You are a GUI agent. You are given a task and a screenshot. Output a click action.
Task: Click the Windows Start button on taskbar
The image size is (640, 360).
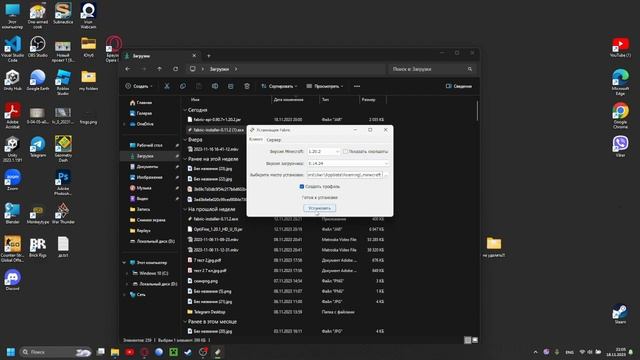click(x=11, y=352)
